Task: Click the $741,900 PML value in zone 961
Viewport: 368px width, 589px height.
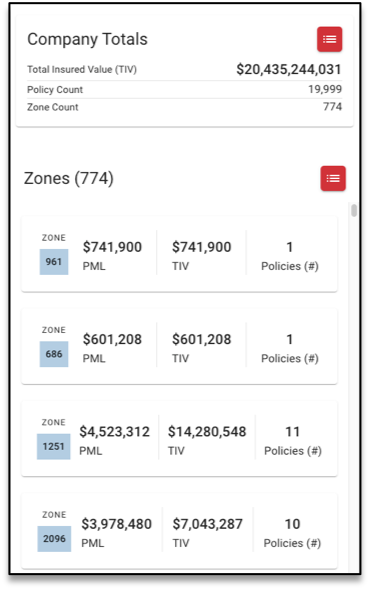Action: click(x=112, y=247)
